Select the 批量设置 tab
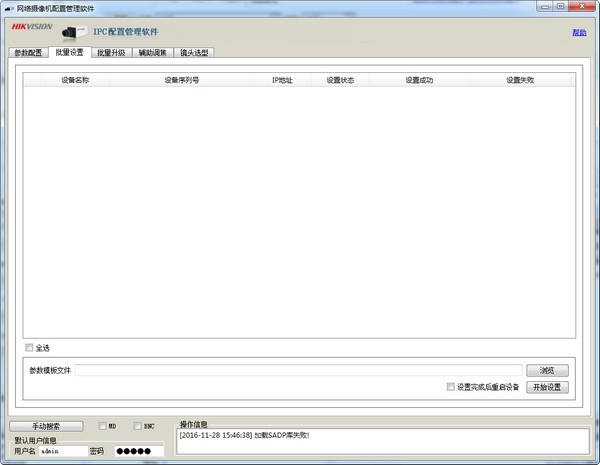The image size is (600, 465). click(x=70, y=52)
